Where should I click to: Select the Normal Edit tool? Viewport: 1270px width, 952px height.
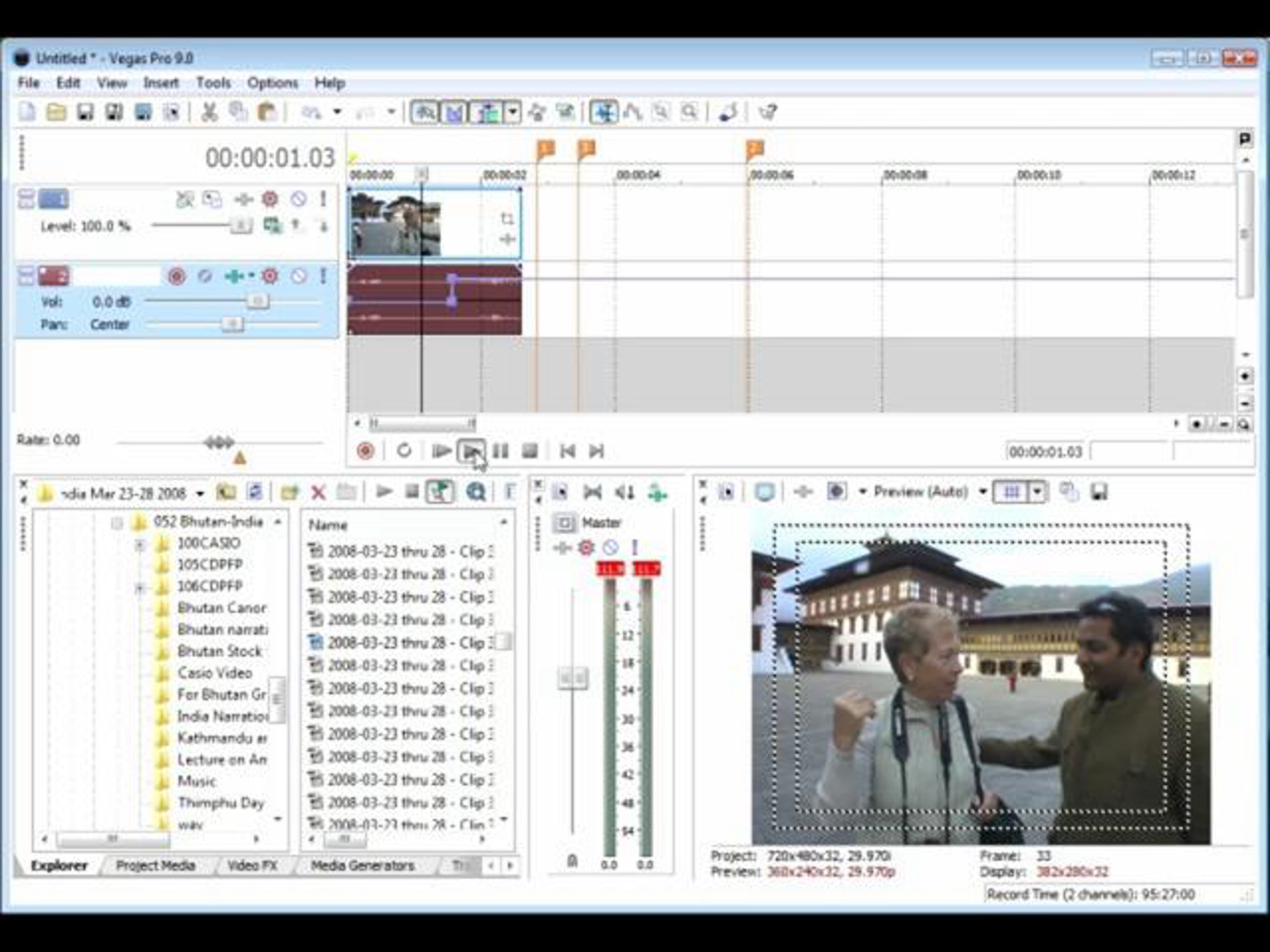[x=603, y=111]
